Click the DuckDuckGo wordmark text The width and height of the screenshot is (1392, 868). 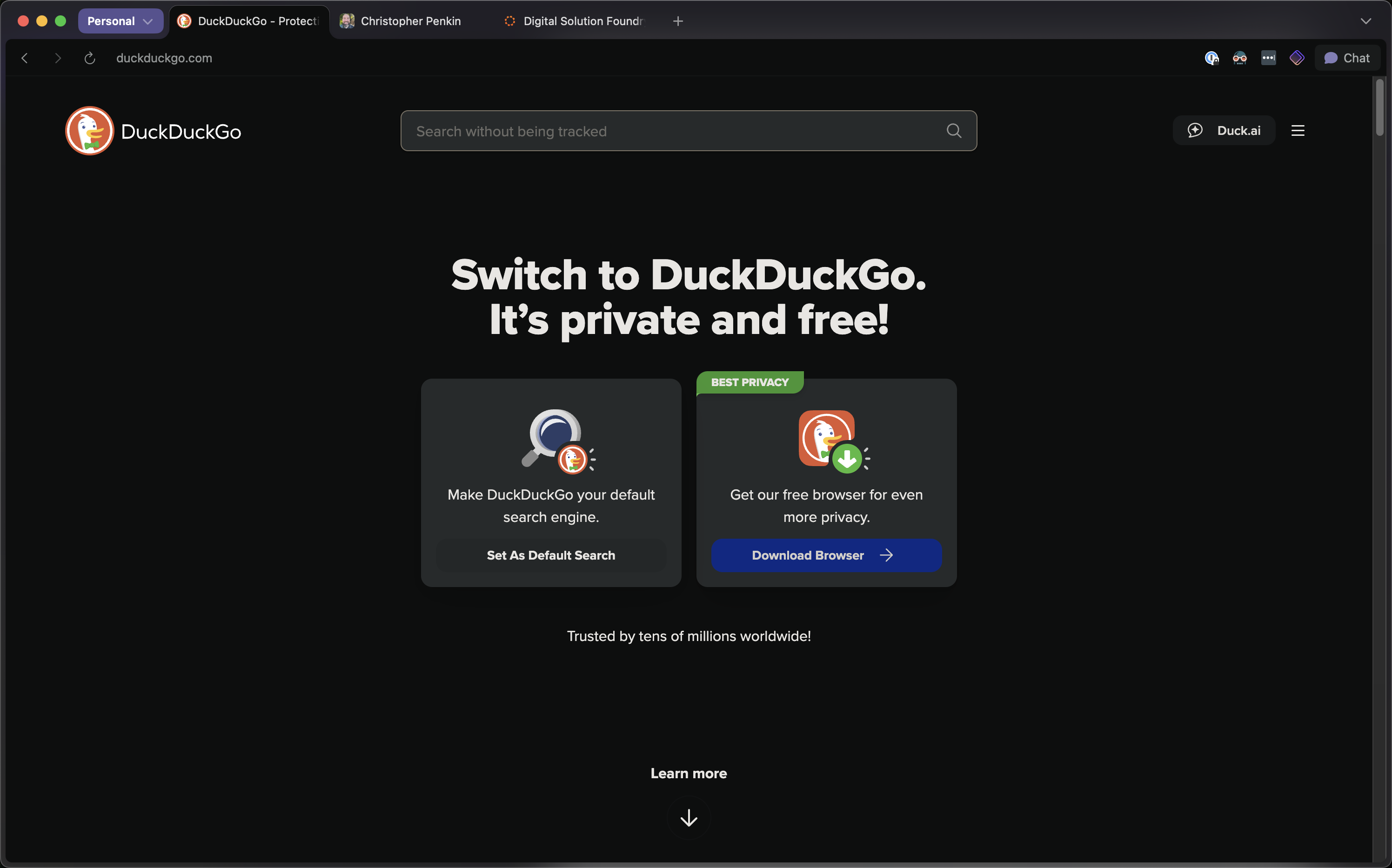click(181, 132)
